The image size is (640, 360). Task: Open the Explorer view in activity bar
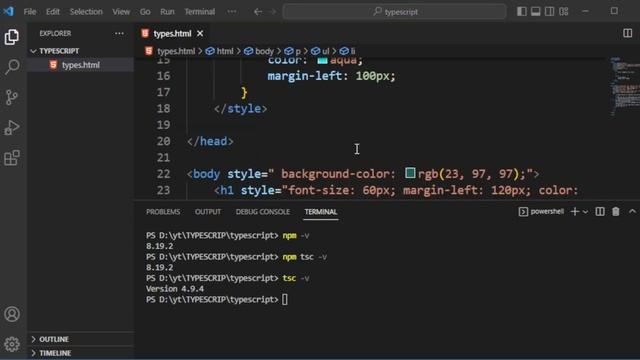(12, 37)
